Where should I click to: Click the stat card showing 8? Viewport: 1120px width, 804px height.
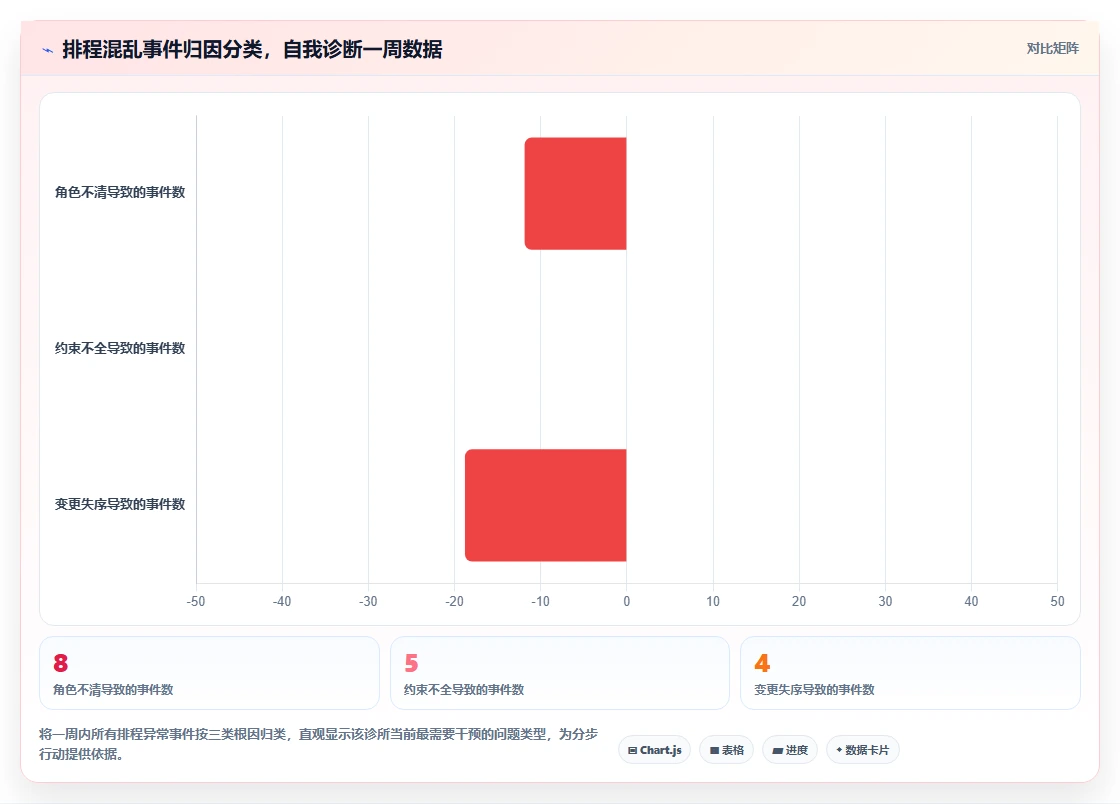click(209, 673)
